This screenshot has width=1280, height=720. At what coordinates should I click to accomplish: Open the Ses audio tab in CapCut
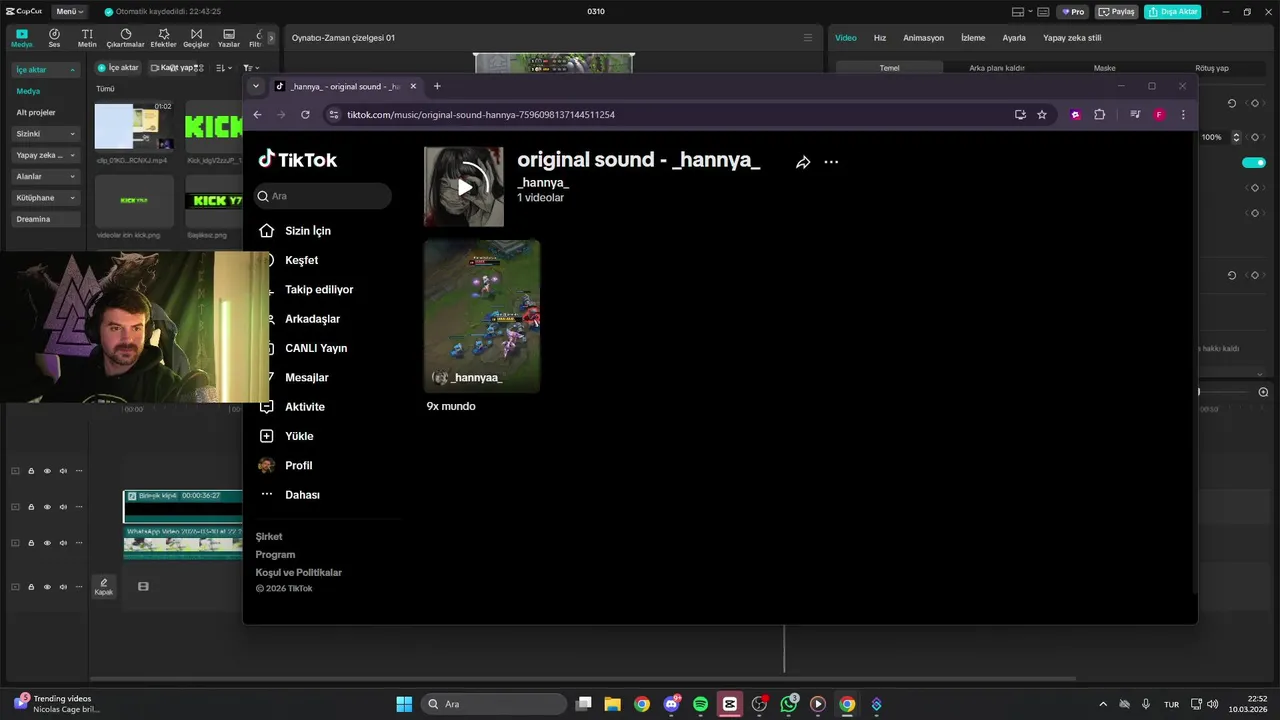pyautogui.click(x=54, y=38)
